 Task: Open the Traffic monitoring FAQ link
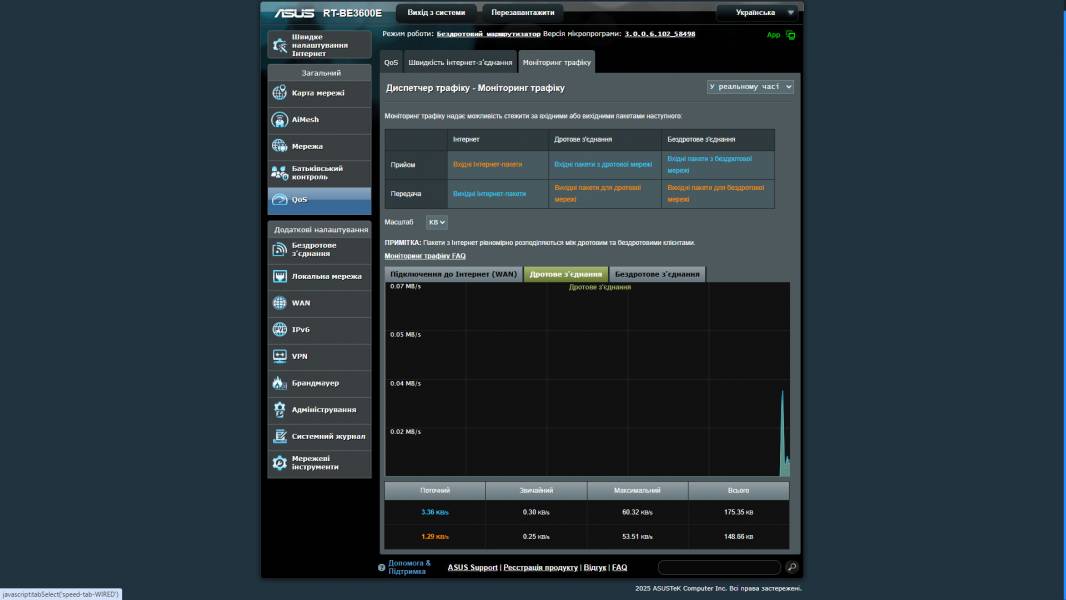(425, 255)
